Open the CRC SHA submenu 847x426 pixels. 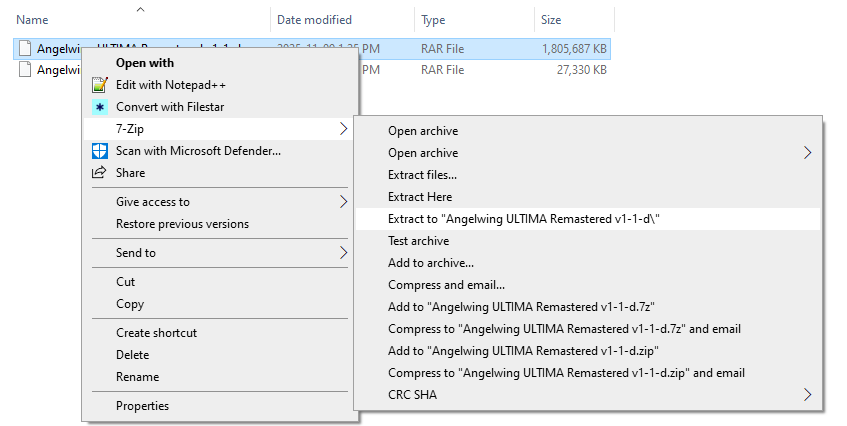point(807,395)
